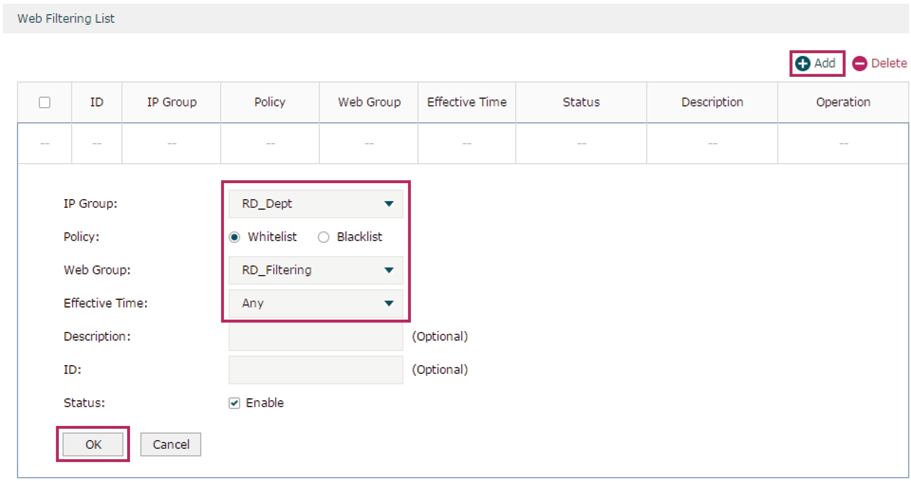This screenshot has width=911, height=481.
Task: Focus the Description input field
Action: point(315,336)
